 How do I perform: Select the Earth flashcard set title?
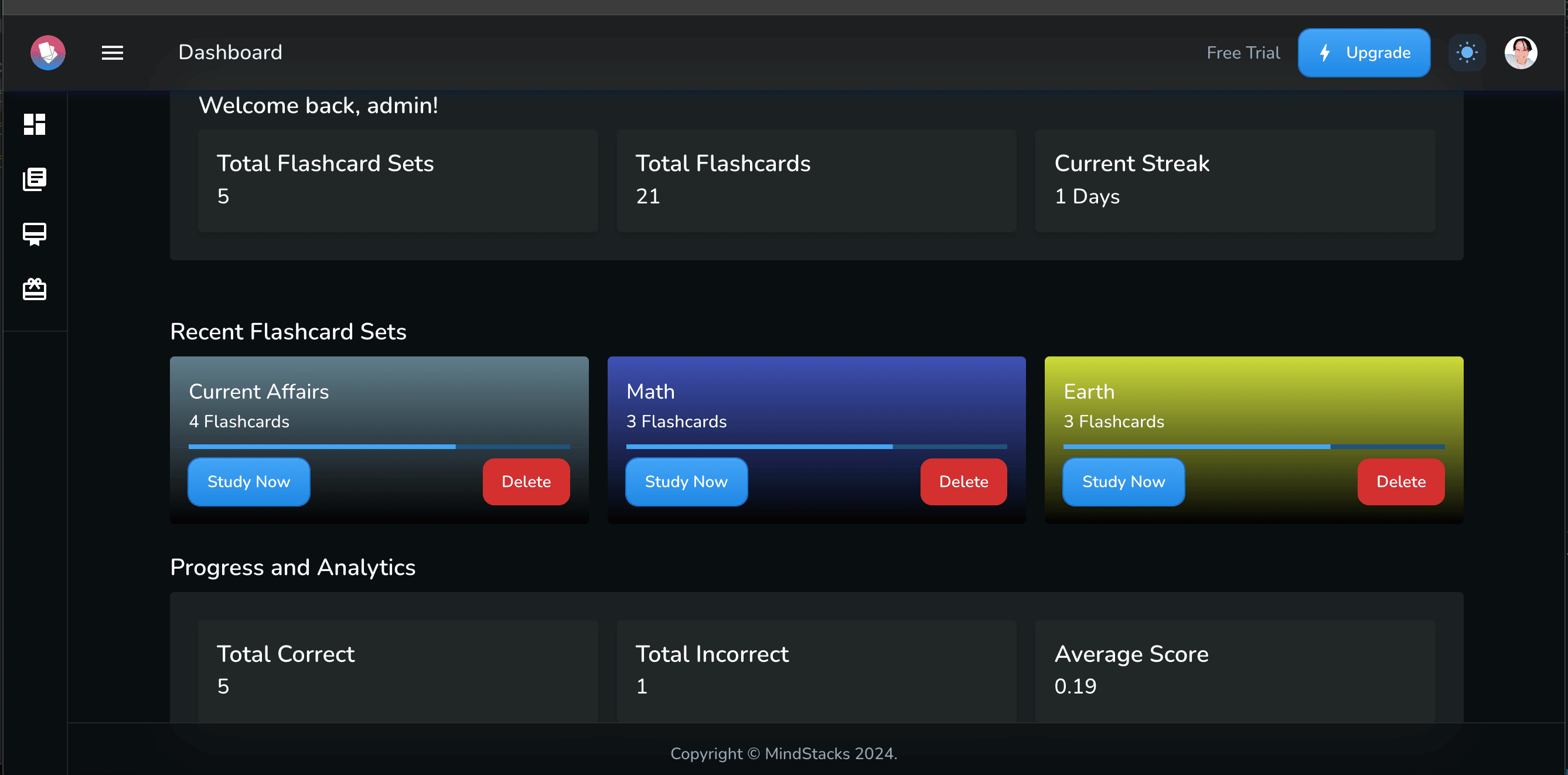coord(1088,392)
